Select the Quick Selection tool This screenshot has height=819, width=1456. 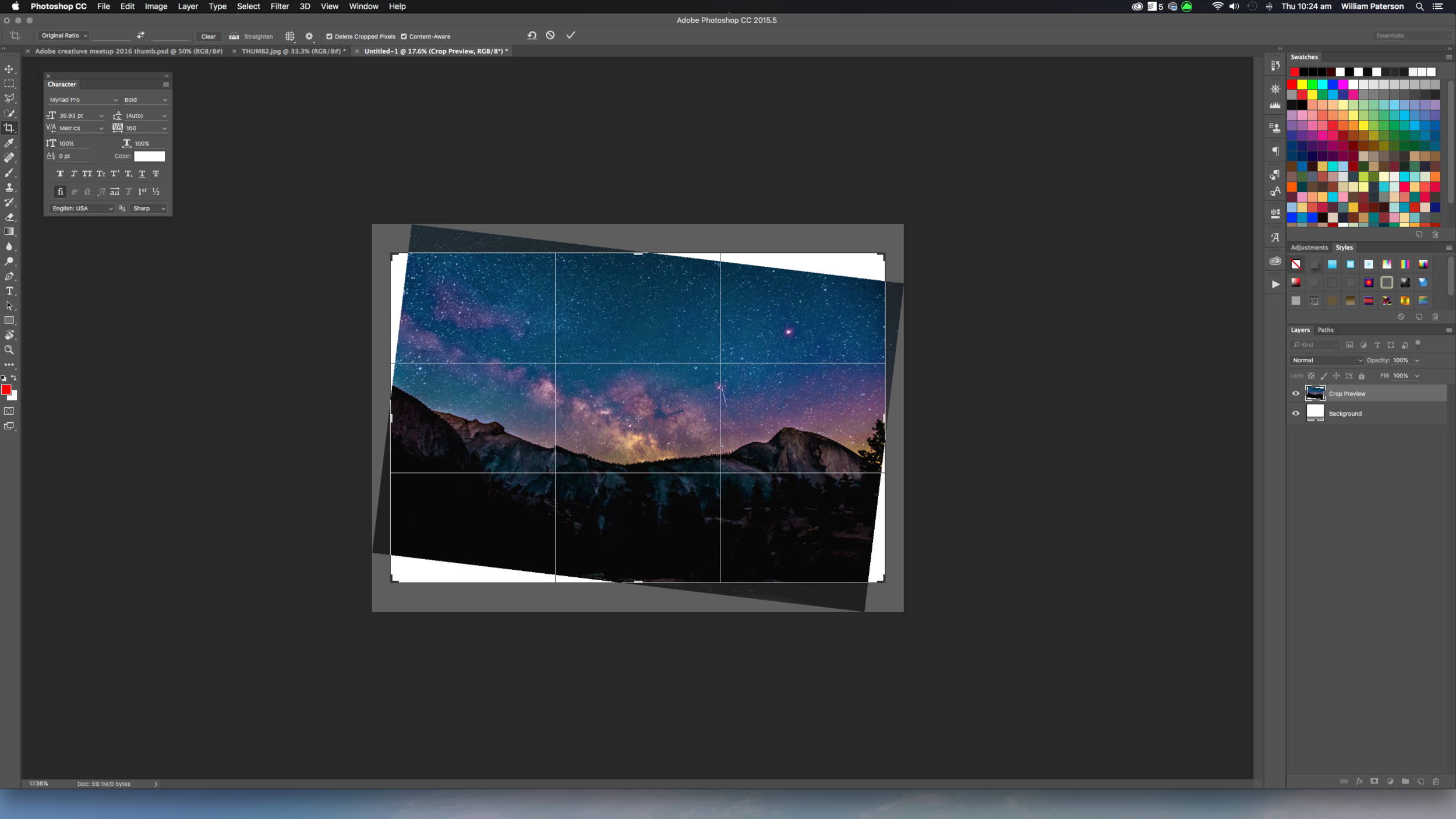click(9, 113)
